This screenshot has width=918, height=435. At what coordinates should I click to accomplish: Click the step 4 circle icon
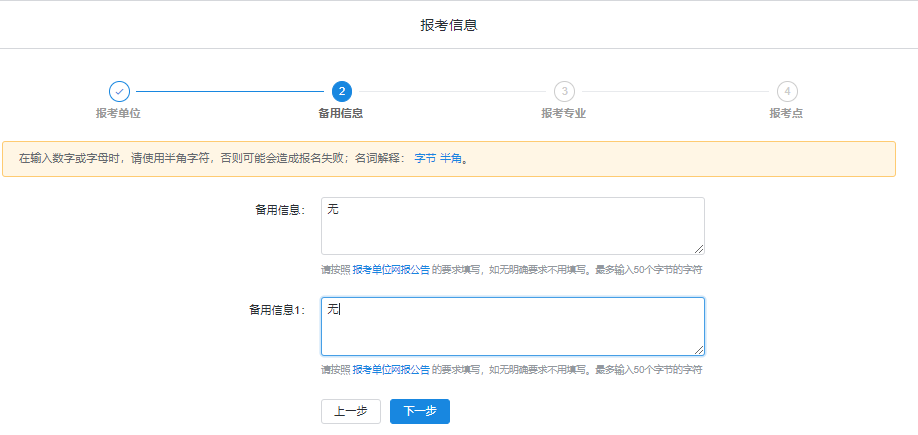click(x=787, y=91)
